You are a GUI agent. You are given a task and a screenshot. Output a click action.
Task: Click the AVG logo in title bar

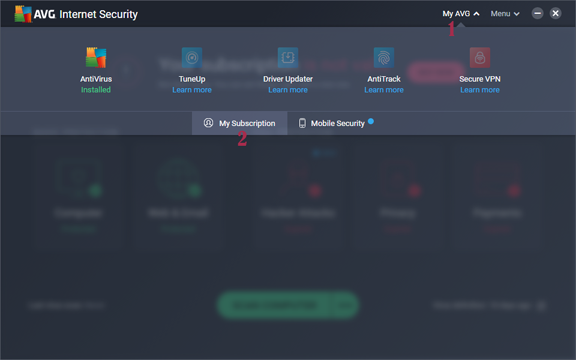pyautogui.click(x=24, y=14)
